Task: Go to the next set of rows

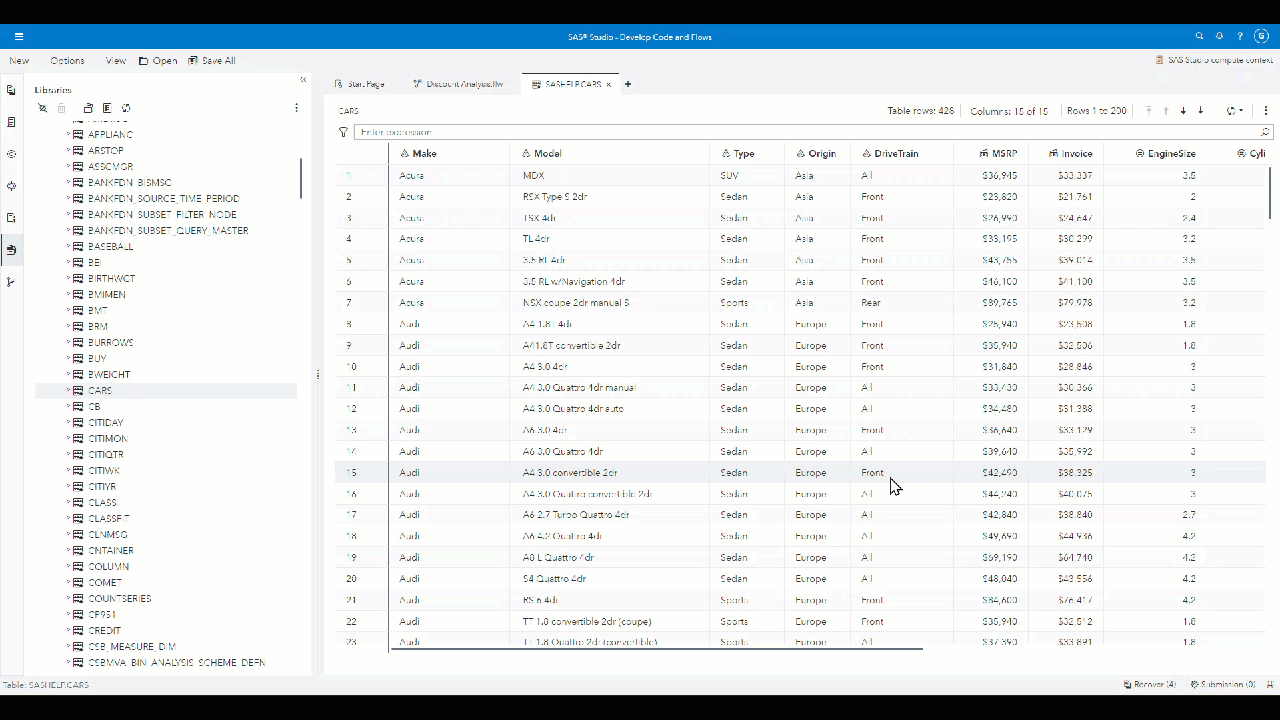Action: pos(1183,111)
